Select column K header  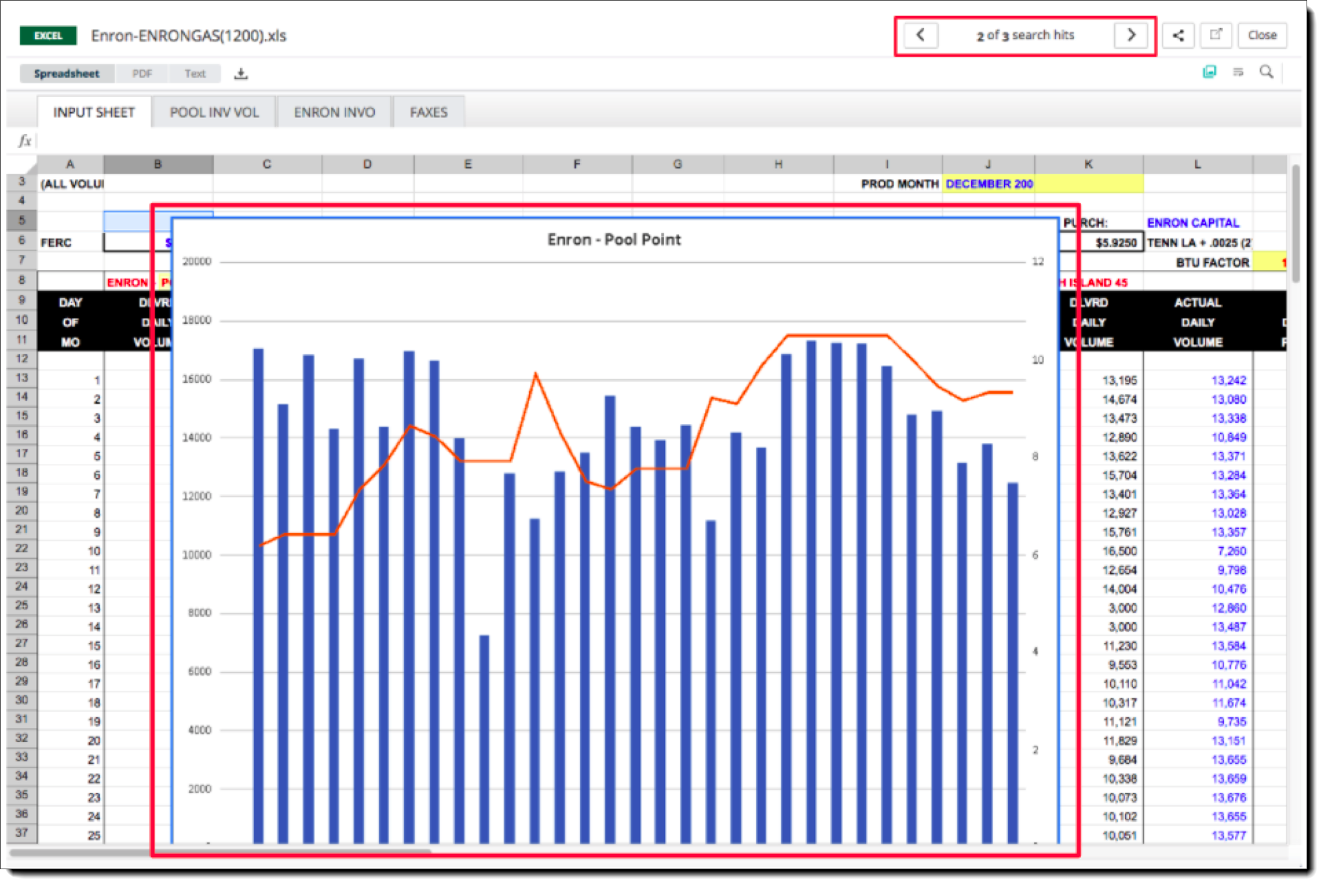pos(1089,164)
